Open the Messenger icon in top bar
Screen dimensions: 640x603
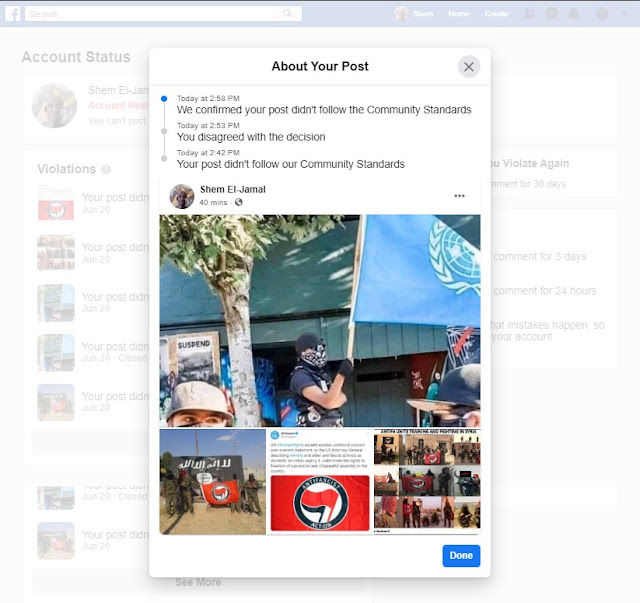coord(551,14)
